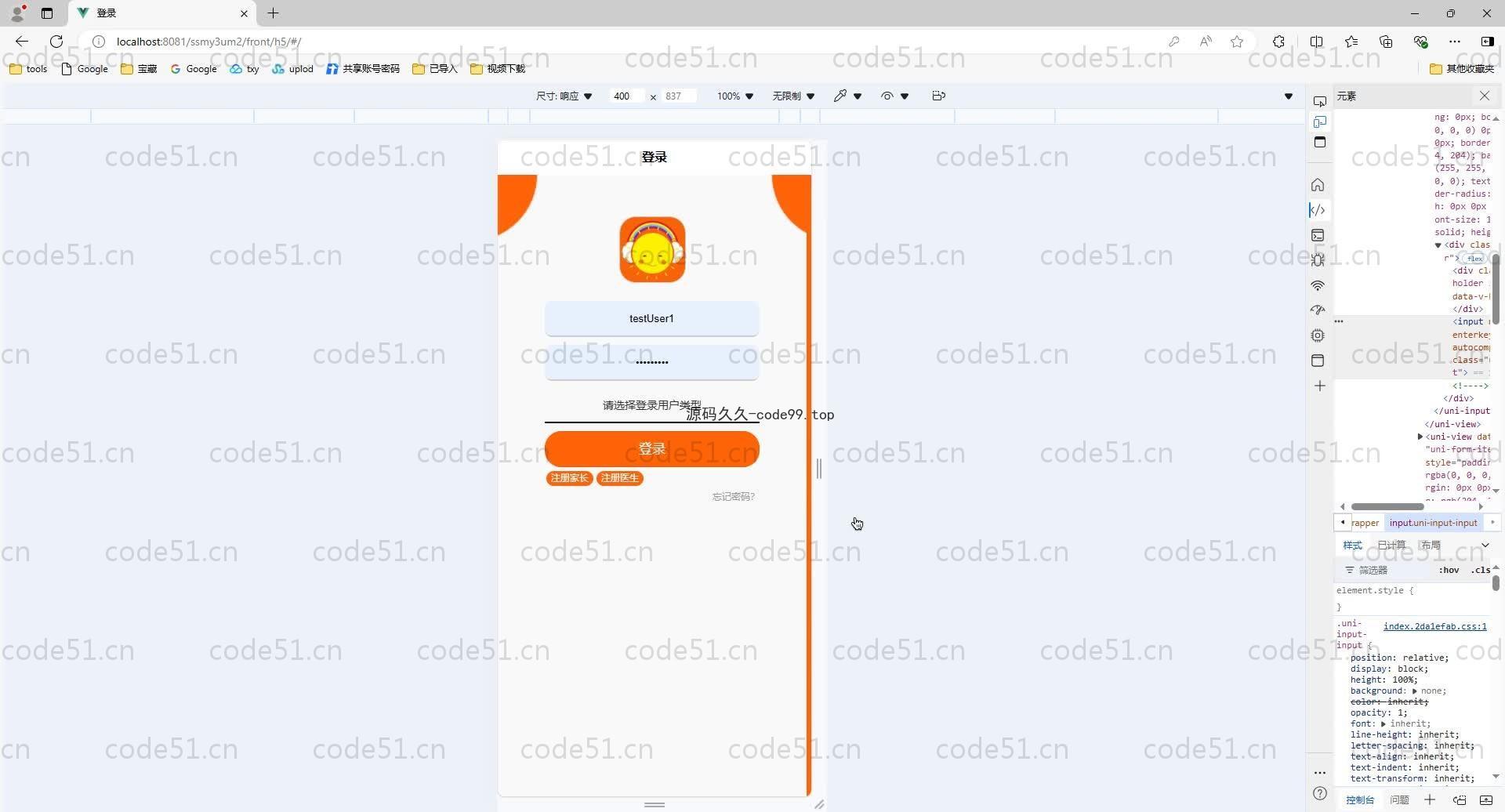This screenshot has width=1505, height=812.
Task: Close the Elements panel tab
Action: 1485,96
